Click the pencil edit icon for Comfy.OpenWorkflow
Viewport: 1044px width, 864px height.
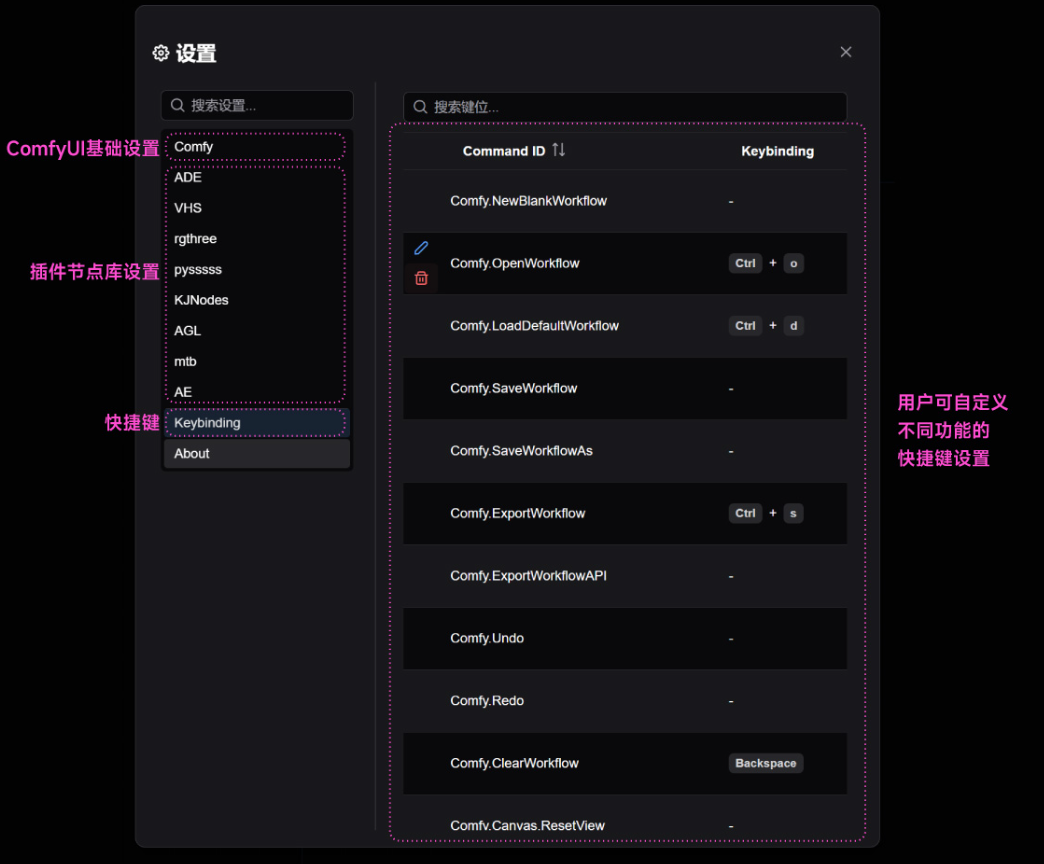click(421, 248)
